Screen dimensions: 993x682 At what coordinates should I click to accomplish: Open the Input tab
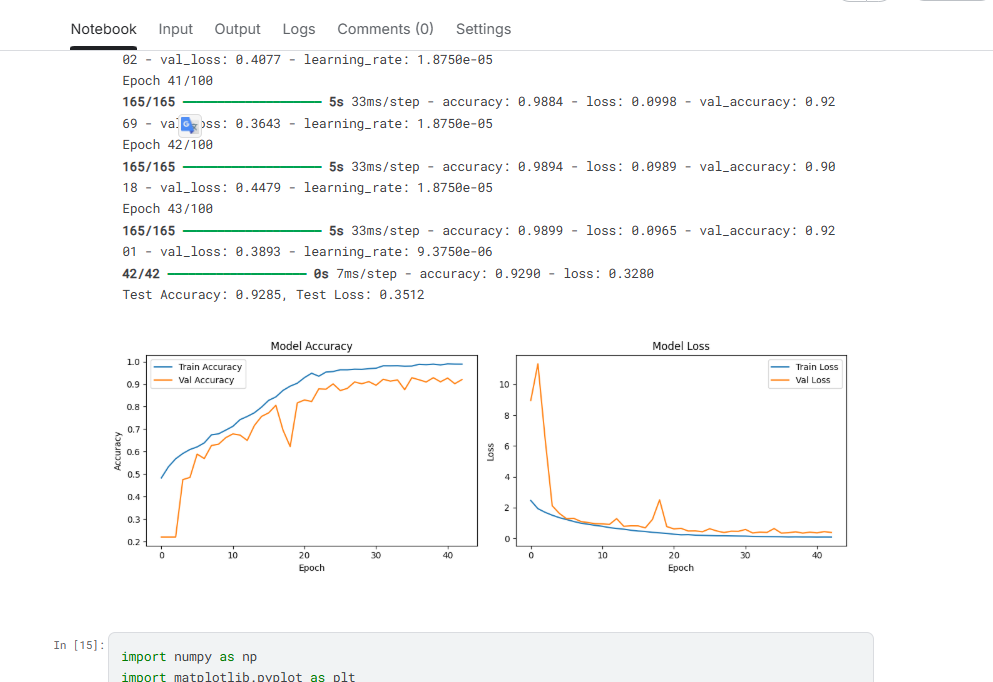tap(176, 29)
